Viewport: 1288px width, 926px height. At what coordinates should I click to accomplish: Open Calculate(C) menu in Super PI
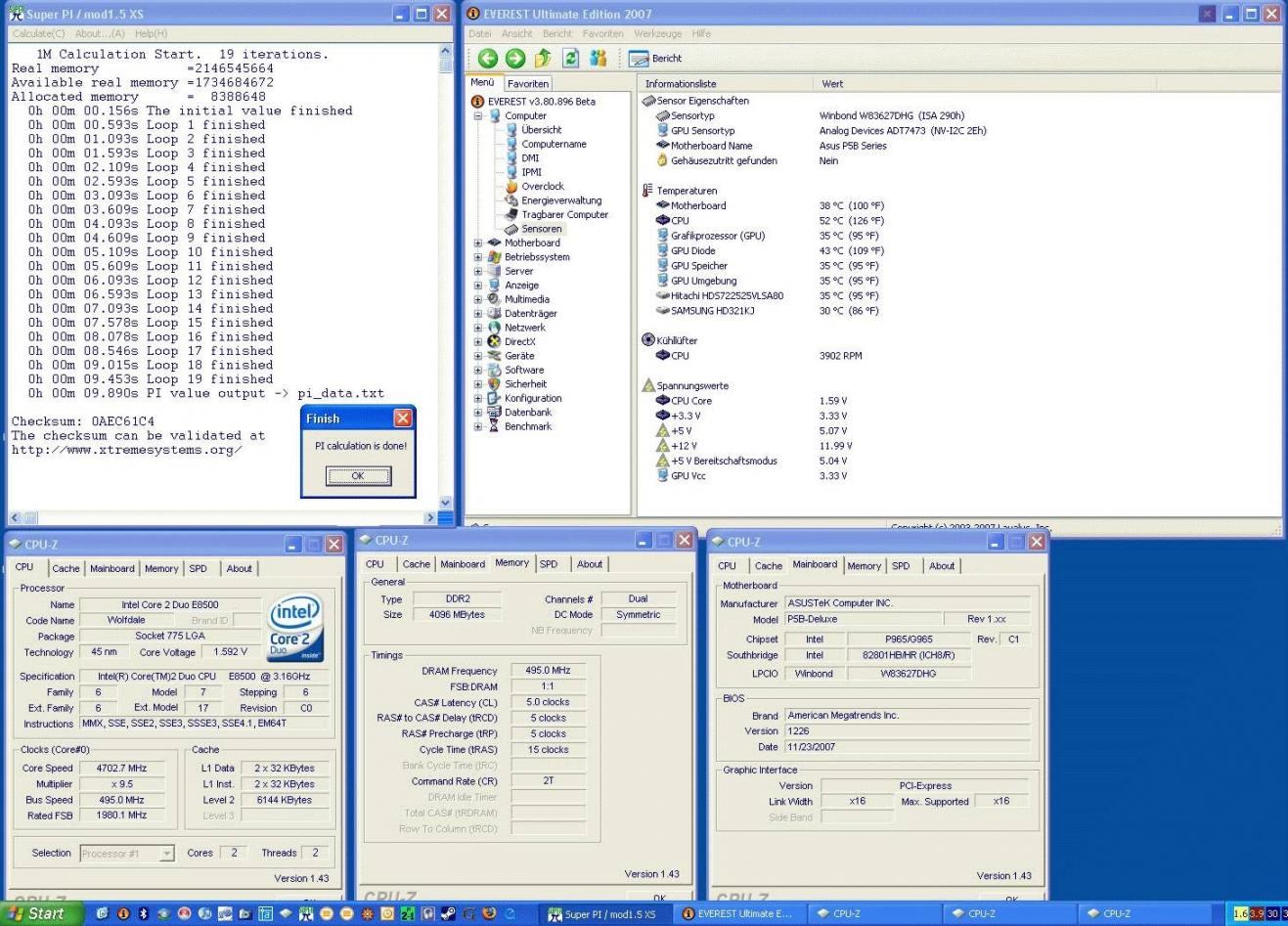point(39,33)
